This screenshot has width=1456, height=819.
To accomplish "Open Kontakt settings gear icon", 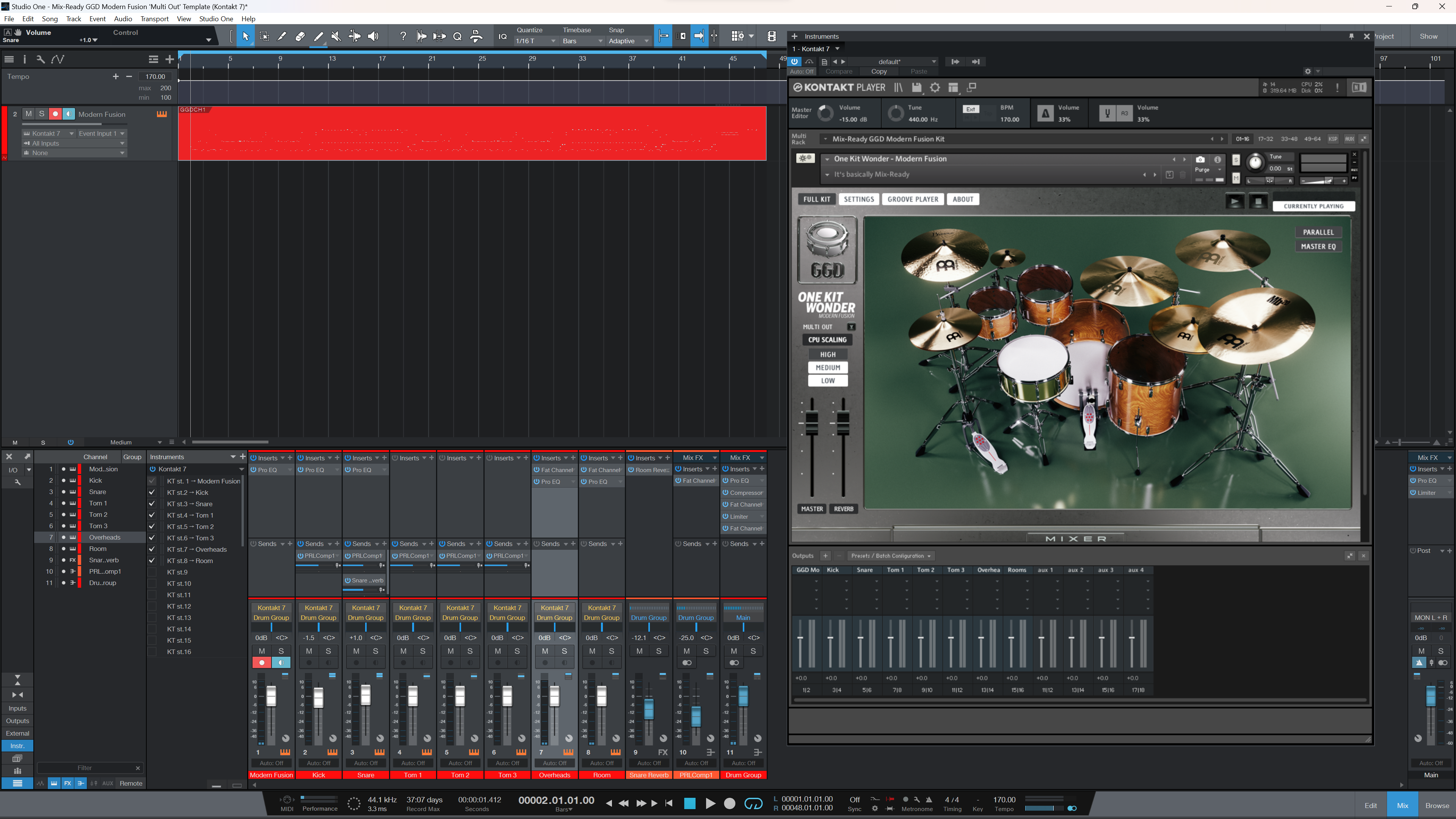I will (x=935, y=88).
